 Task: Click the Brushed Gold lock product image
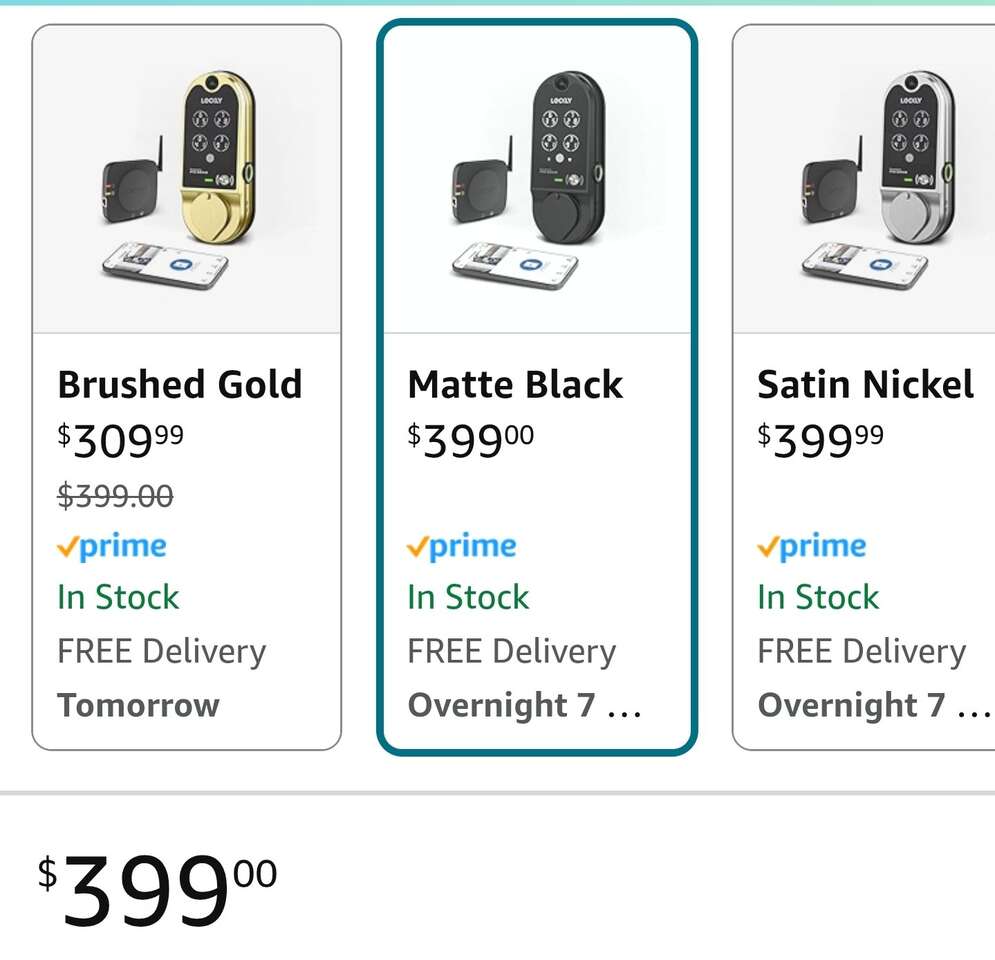(x=187, y=180)
